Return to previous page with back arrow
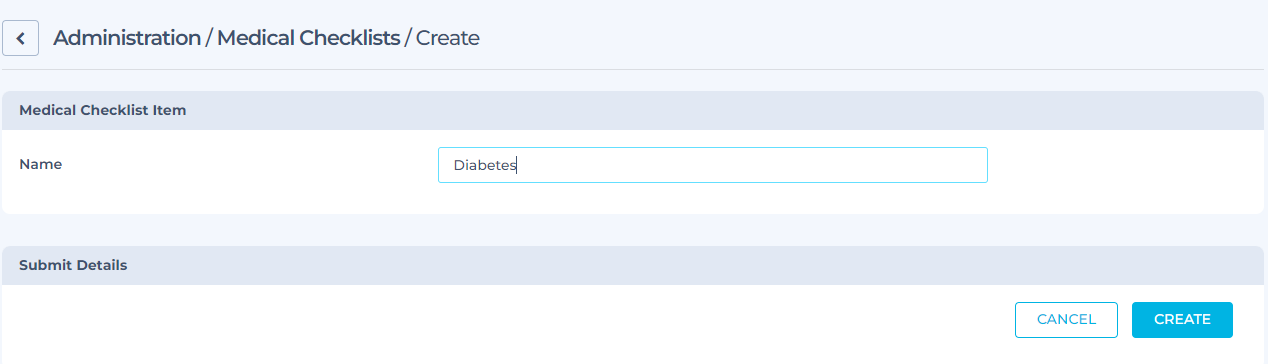This screenshot has height=364, width=1268. tap(21, 39)
